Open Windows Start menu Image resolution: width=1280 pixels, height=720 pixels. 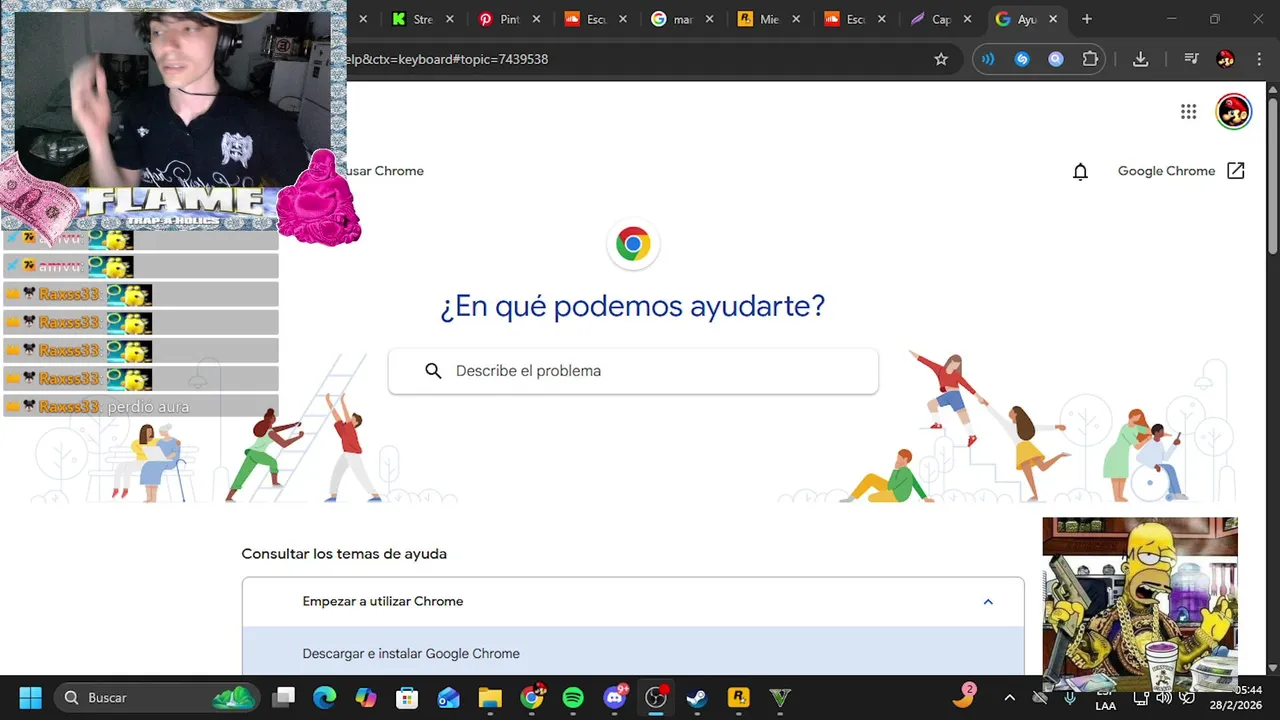(x=30, y=697)
